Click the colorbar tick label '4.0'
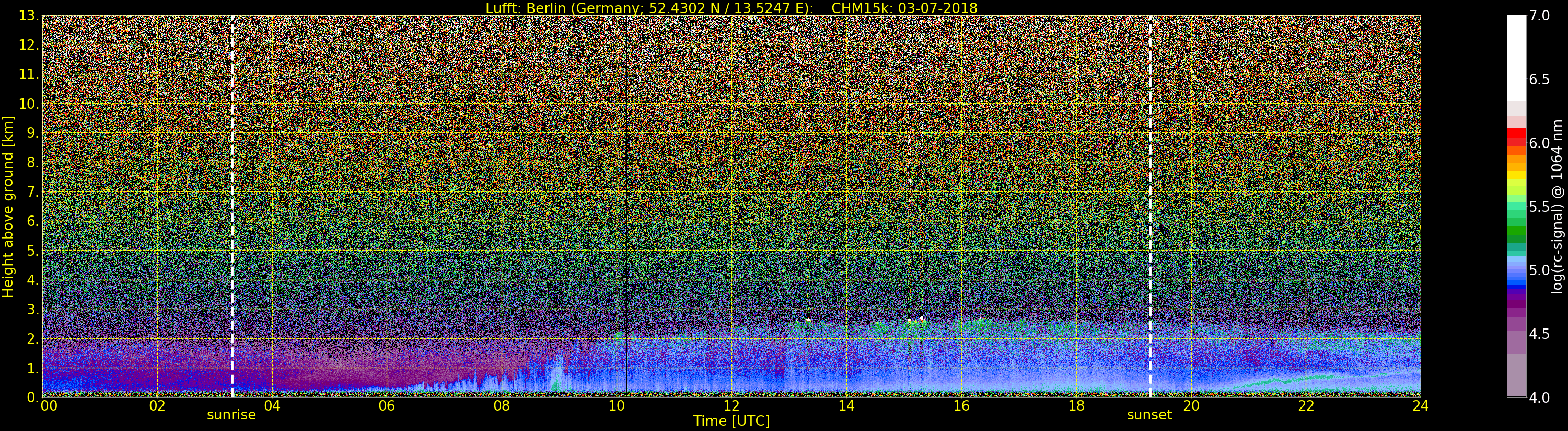The height and width of the screenshot is (431, 1568). point(1539,398)
